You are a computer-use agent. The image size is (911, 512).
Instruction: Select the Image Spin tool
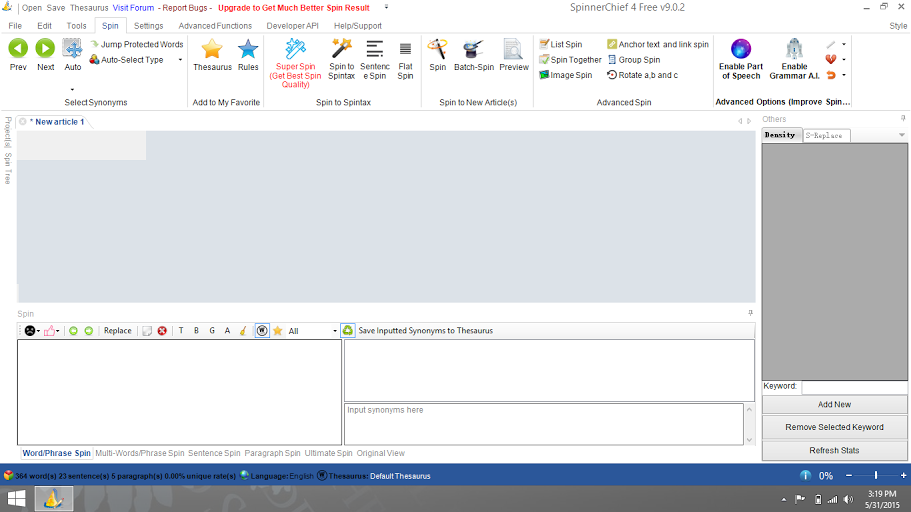click(565, 75)
